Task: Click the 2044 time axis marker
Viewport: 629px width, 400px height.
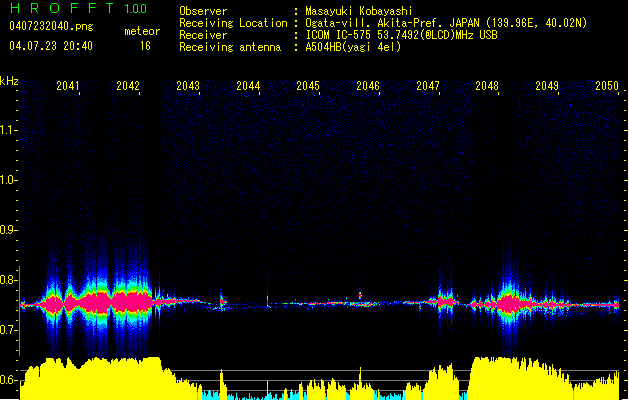Action: tap(248, 86)
